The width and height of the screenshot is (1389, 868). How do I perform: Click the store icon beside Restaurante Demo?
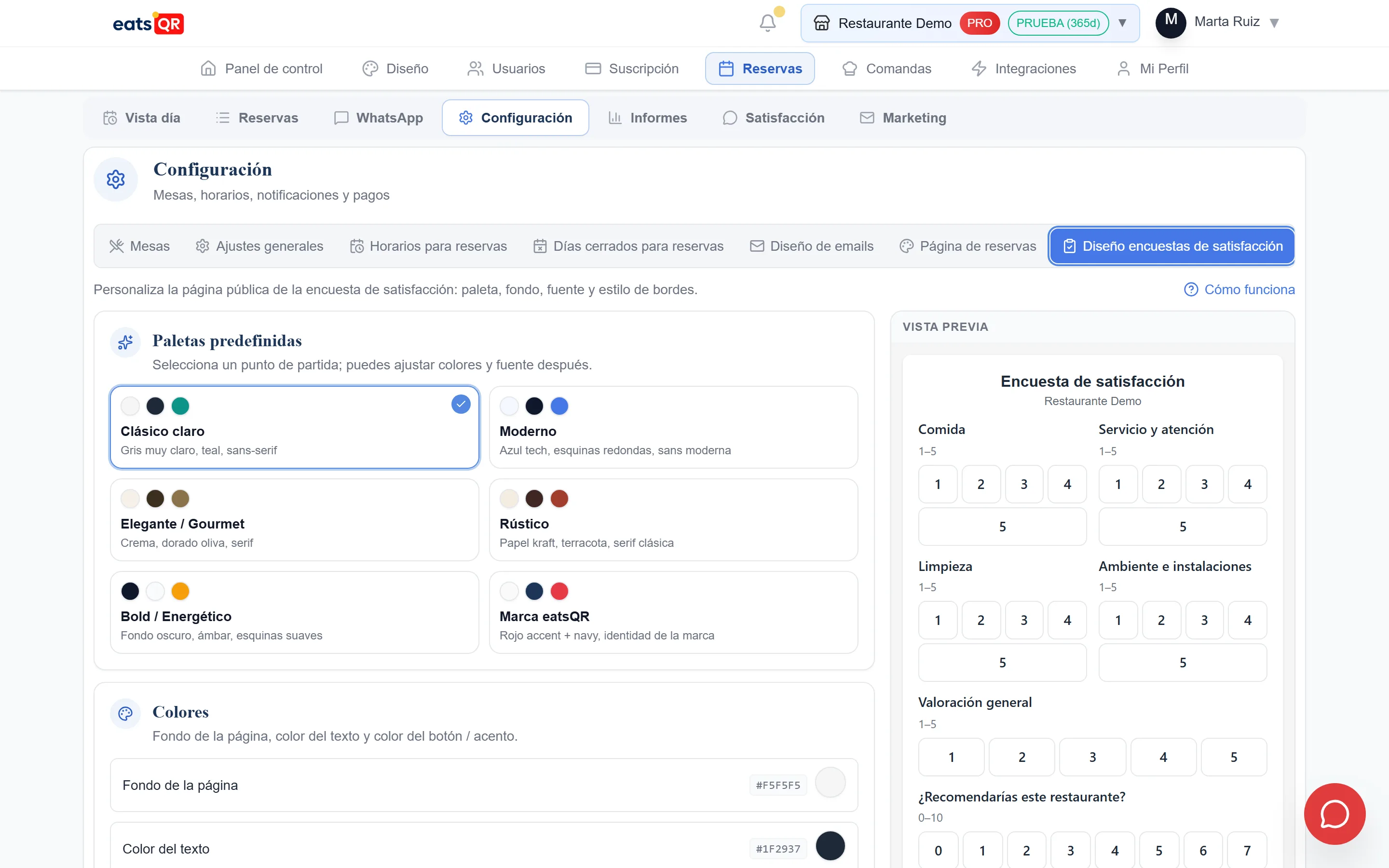(821, 23)
